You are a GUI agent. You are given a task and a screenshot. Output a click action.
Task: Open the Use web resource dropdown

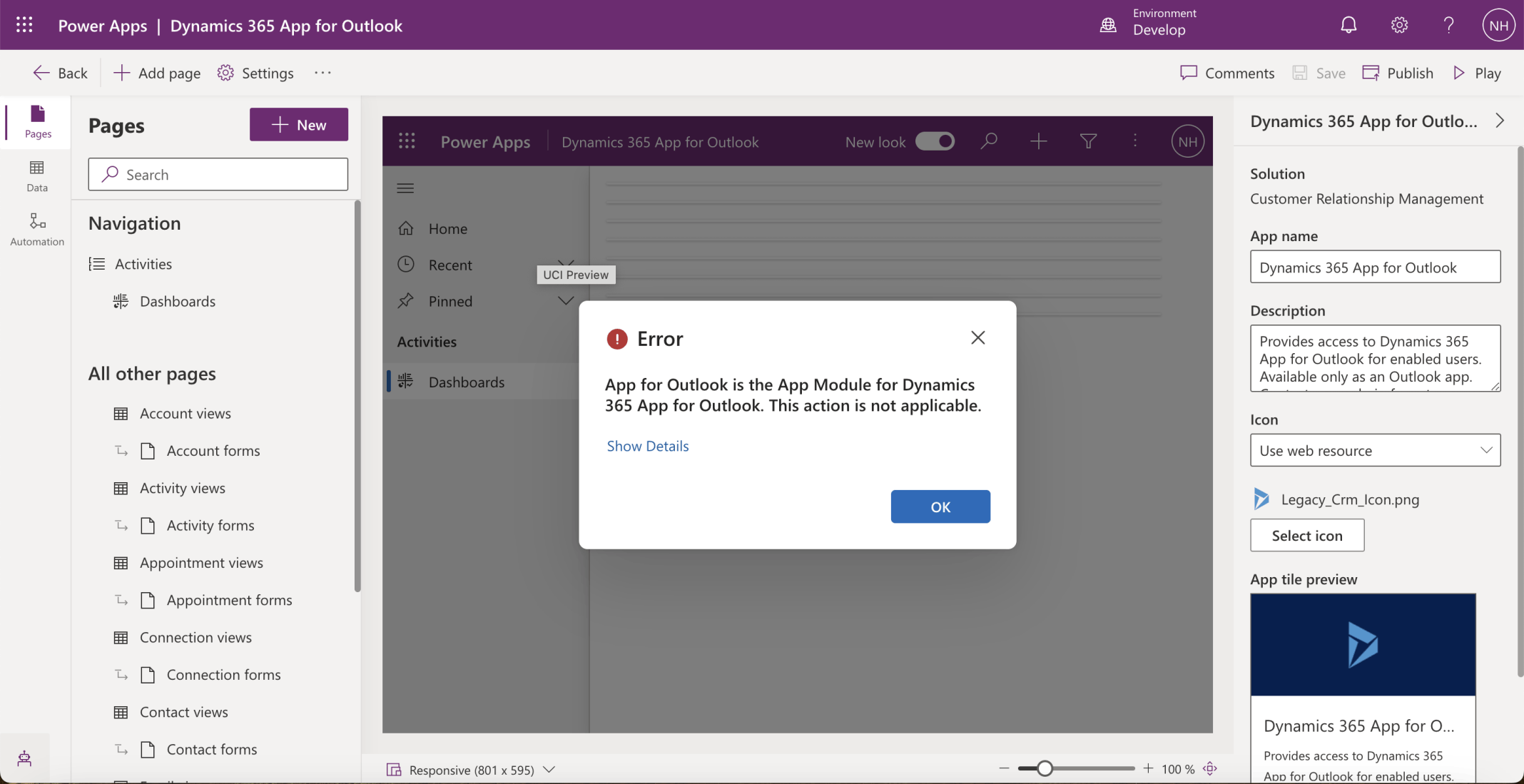[x=1374, y=450]
